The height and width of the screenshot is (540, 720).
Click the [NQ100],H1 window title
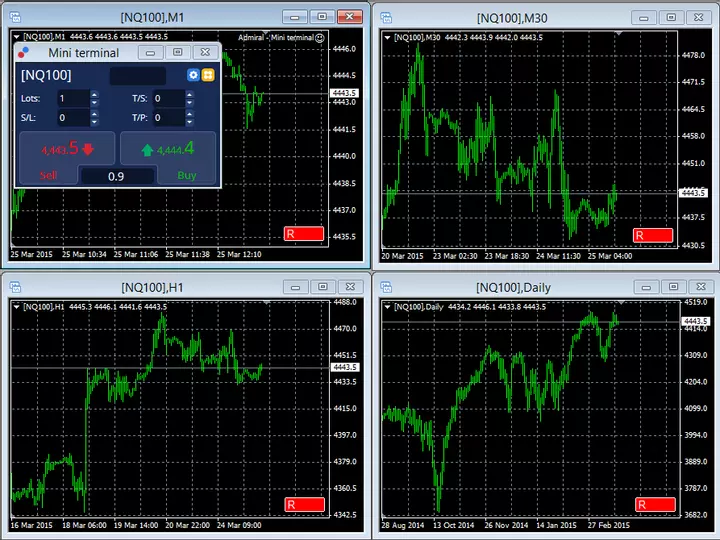coord(152,287)
